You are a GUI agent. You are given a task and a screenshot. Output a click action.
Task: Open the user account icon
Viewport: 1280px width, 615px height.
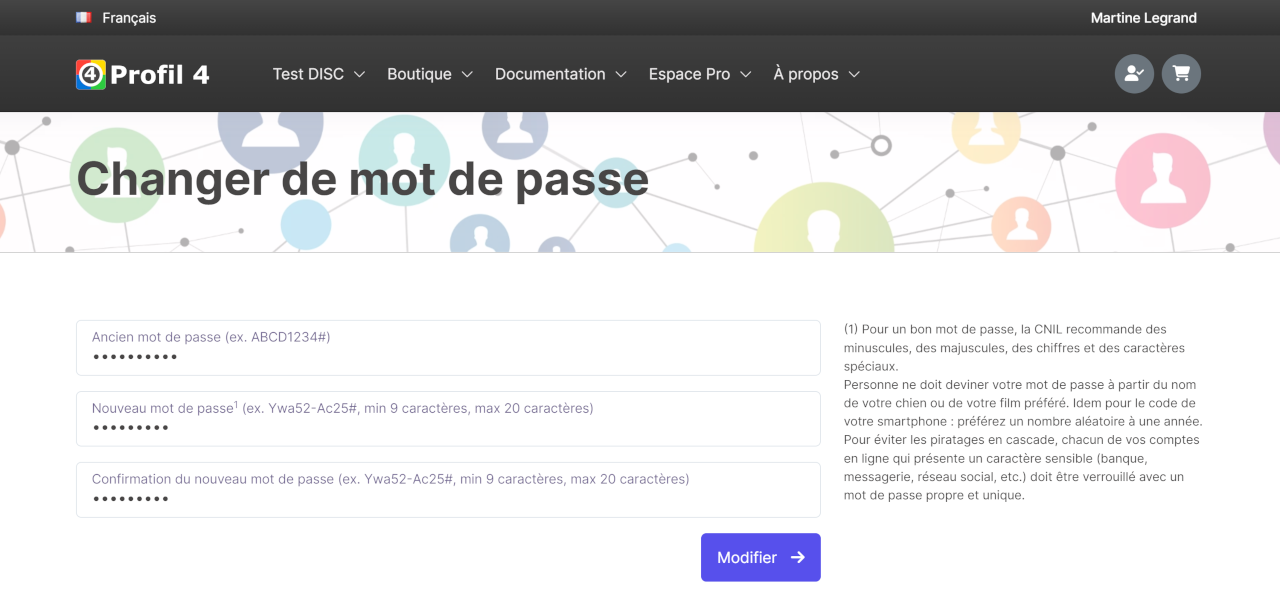coord(1134,74)
